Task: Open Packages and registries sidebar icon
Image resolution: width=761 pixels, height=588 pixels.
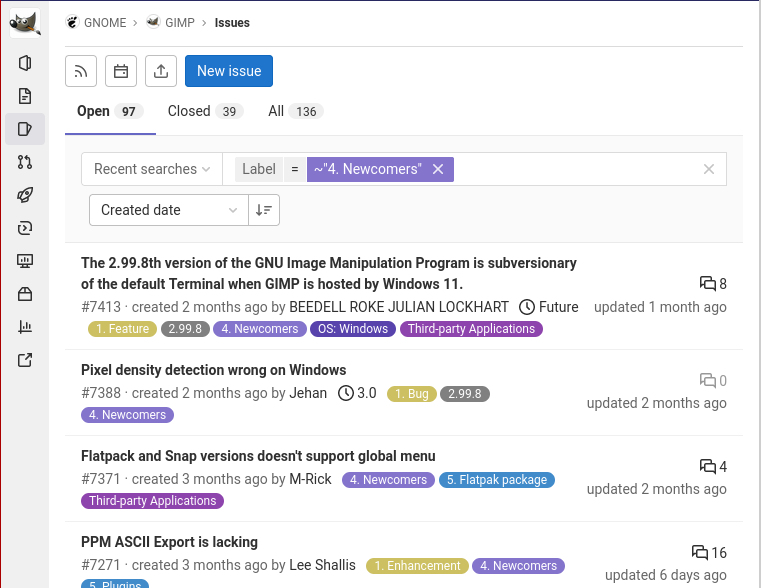Action: (x=25, y=294)
